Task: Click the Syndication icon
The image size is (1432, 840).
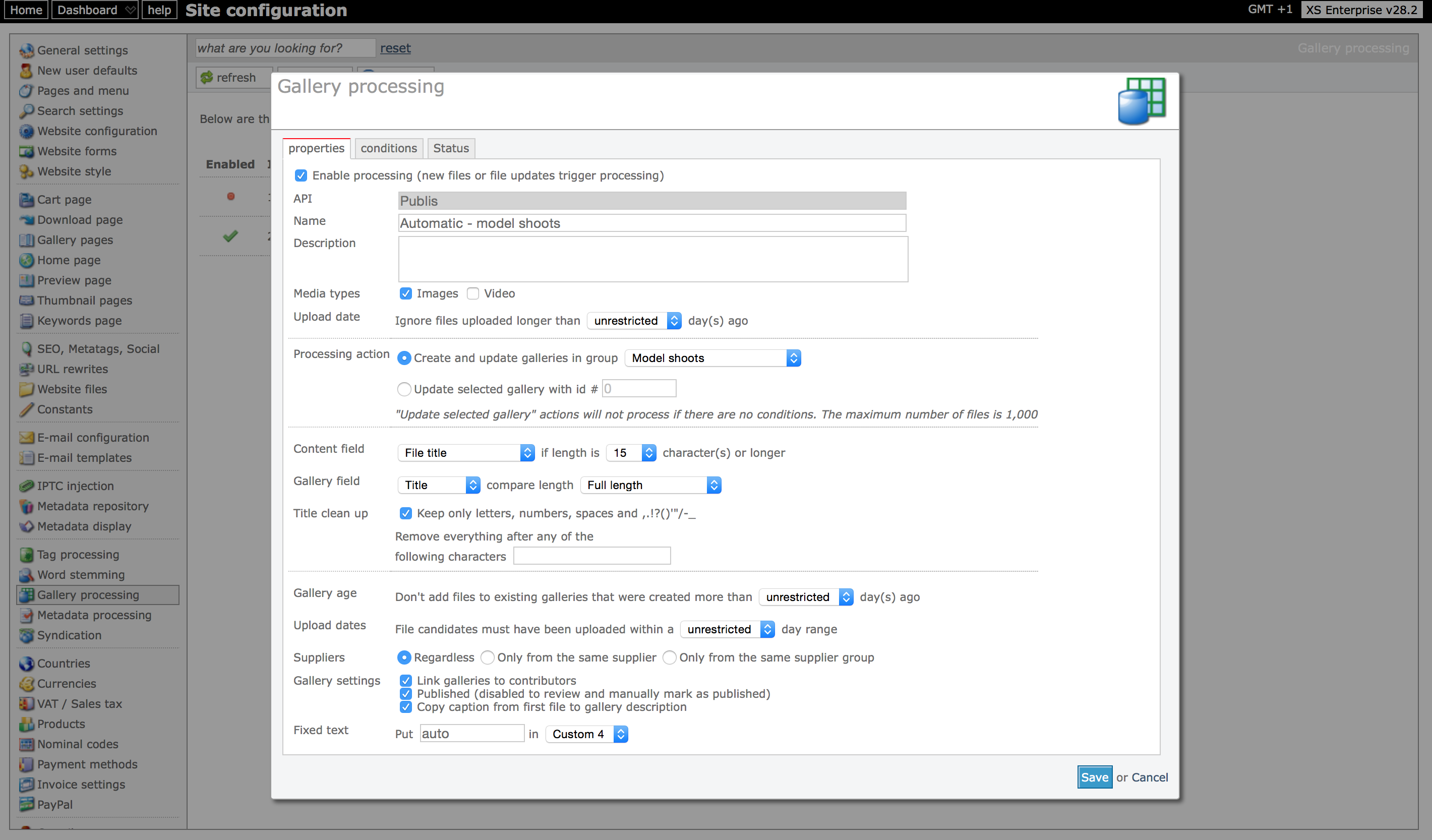Action: click(x=26, y=635)
